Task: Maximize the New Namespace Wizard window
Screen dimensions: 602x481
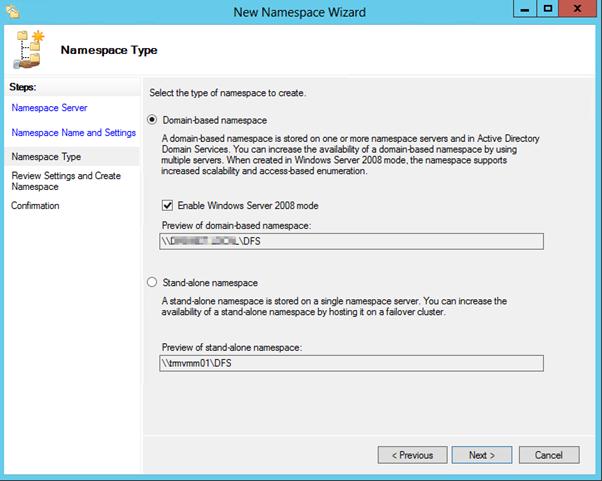Action: [547, 9]
